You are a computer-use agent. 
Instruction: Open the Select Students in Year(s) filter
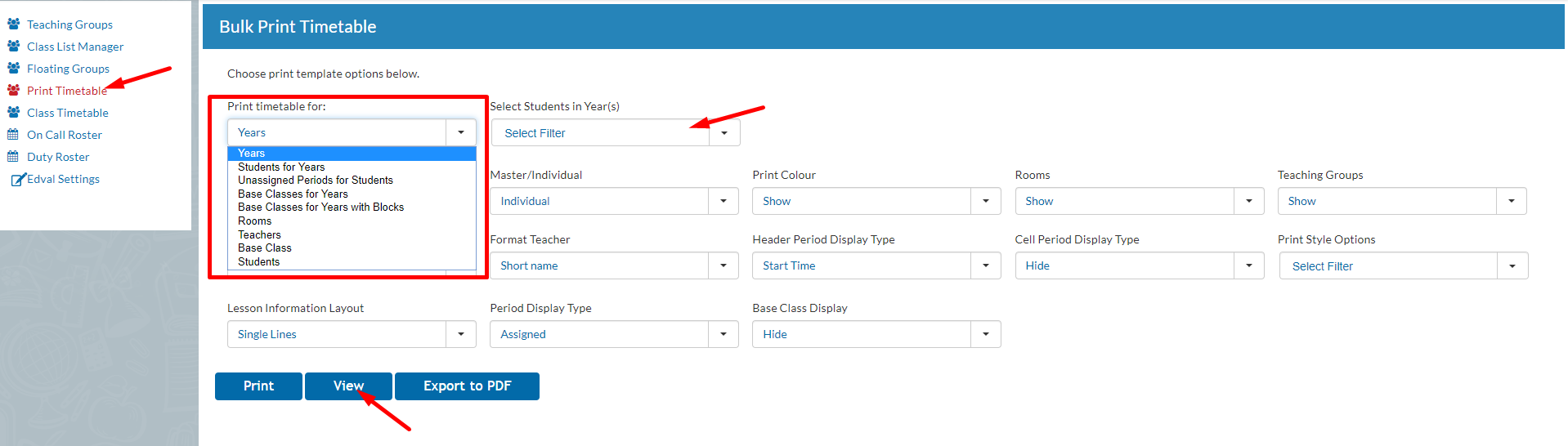click(616, 132)
